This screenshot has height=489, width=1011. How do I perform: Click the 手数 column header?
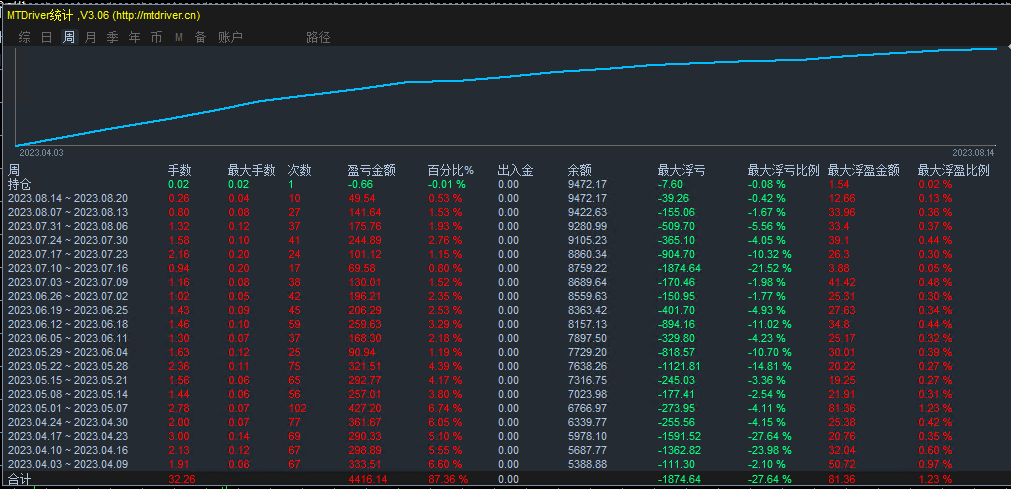pyautogui.click(x=180, y=170)
